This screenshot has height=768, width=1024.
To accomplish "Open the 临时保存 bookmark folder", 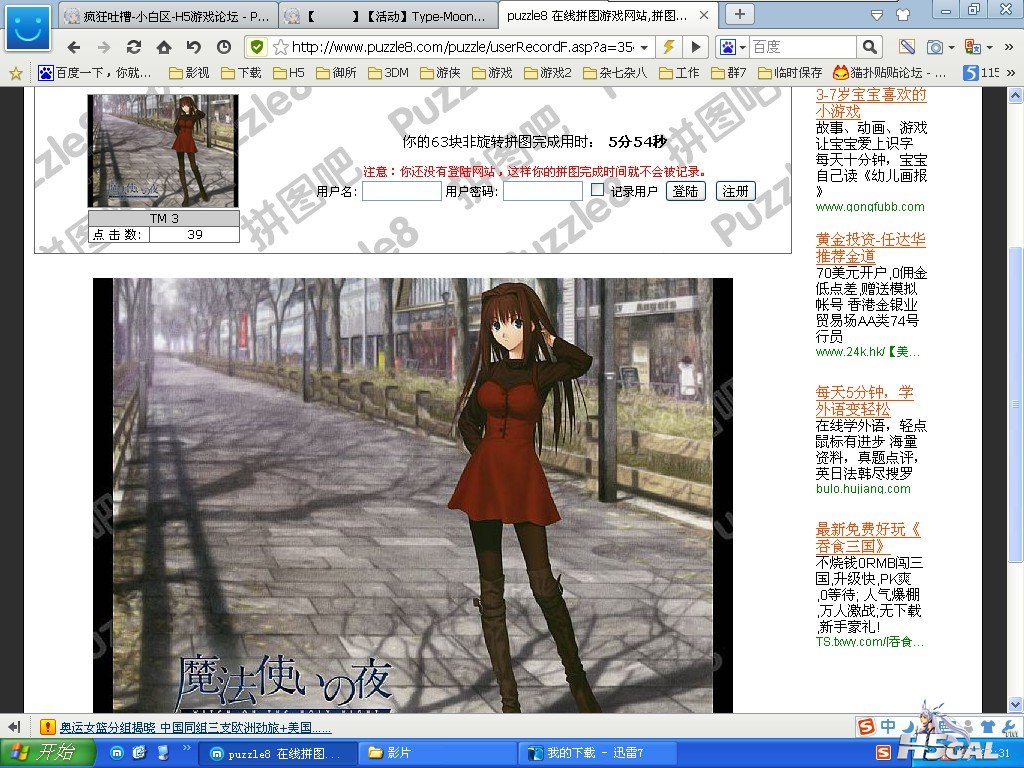I will click(x=790, y=73).
